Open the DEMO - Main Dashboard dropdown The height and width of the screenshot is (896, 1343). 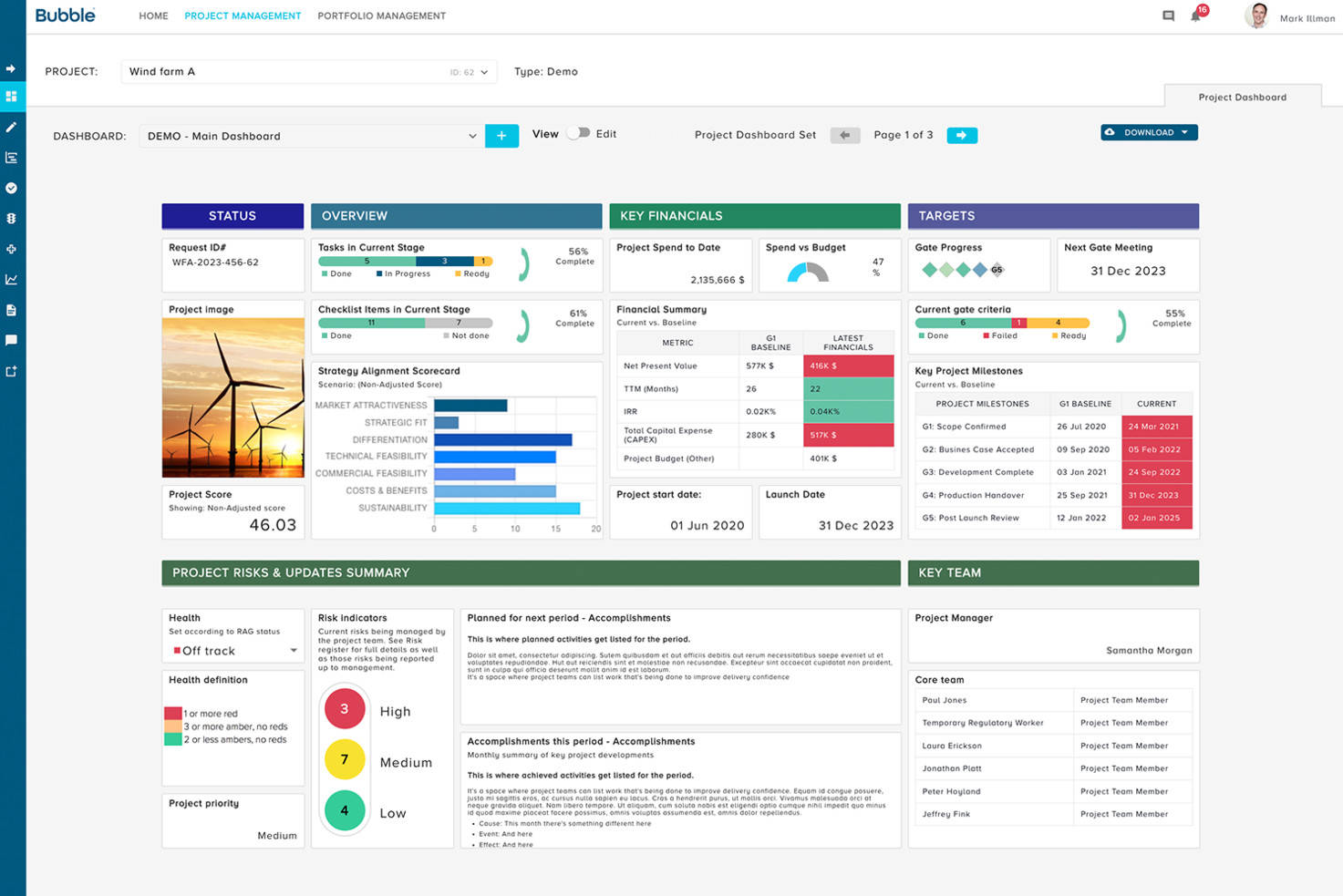click(311, 136)
